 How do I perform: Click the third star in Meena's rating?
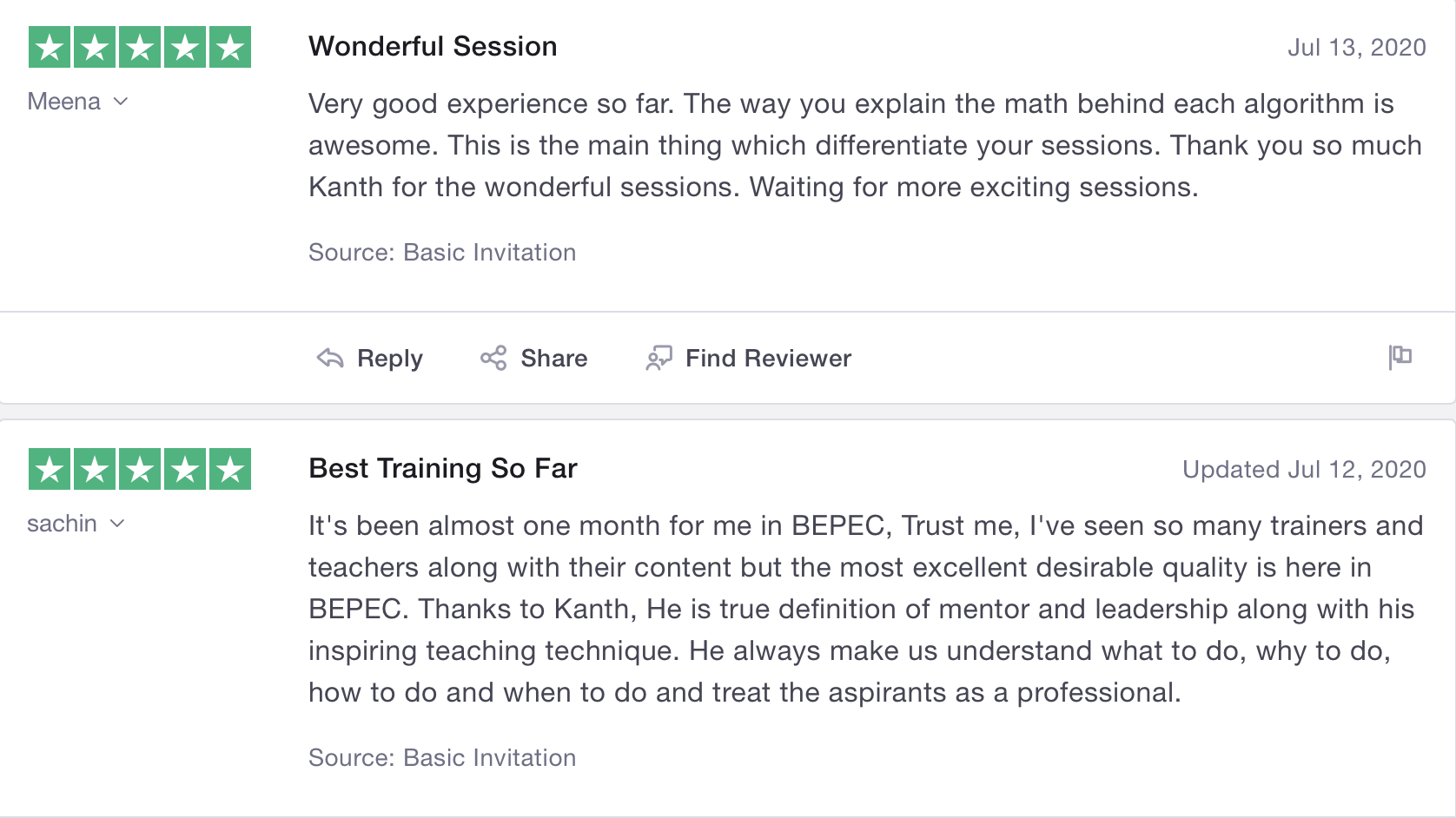click(140, 47)
